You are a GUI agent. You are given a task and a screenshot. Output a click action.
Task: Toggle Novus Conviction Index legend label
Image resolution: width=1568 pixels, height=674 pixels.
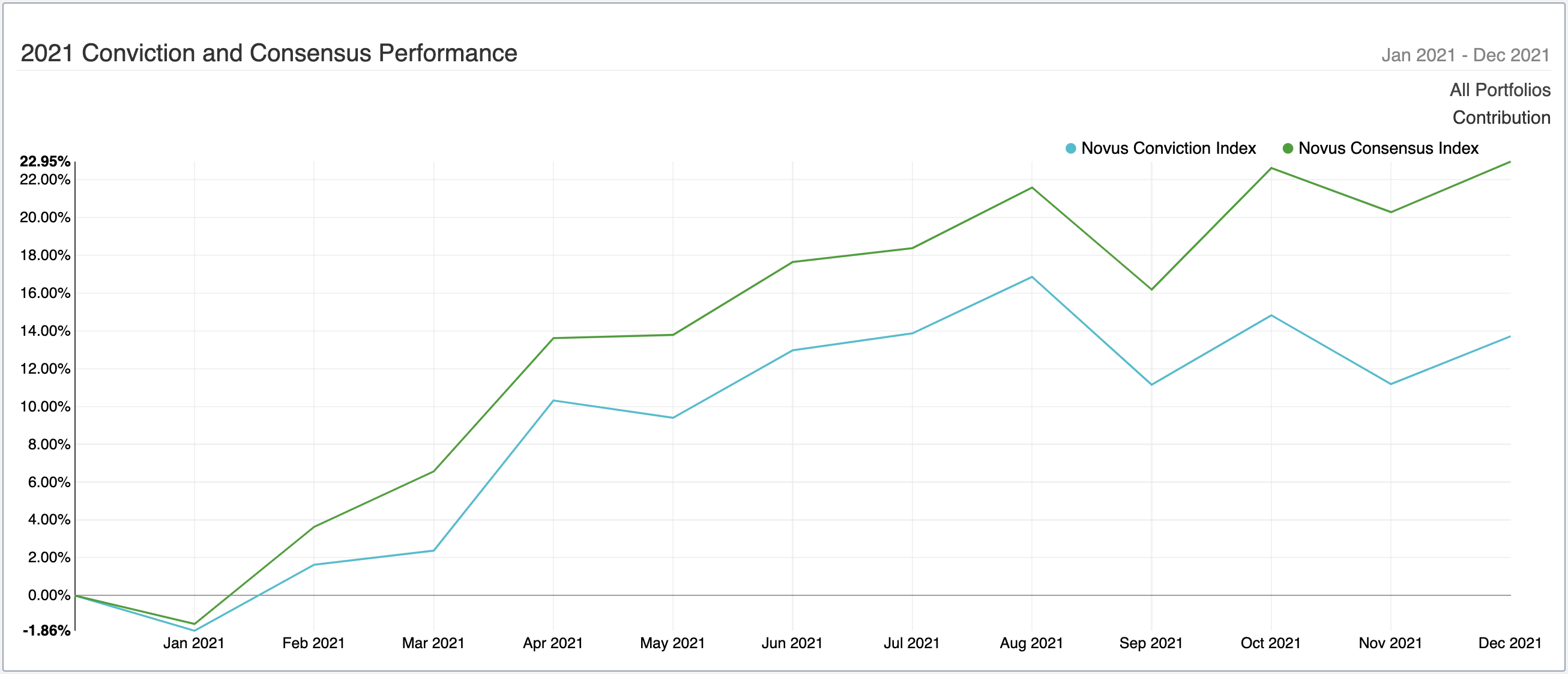(x=1168, y=148)
